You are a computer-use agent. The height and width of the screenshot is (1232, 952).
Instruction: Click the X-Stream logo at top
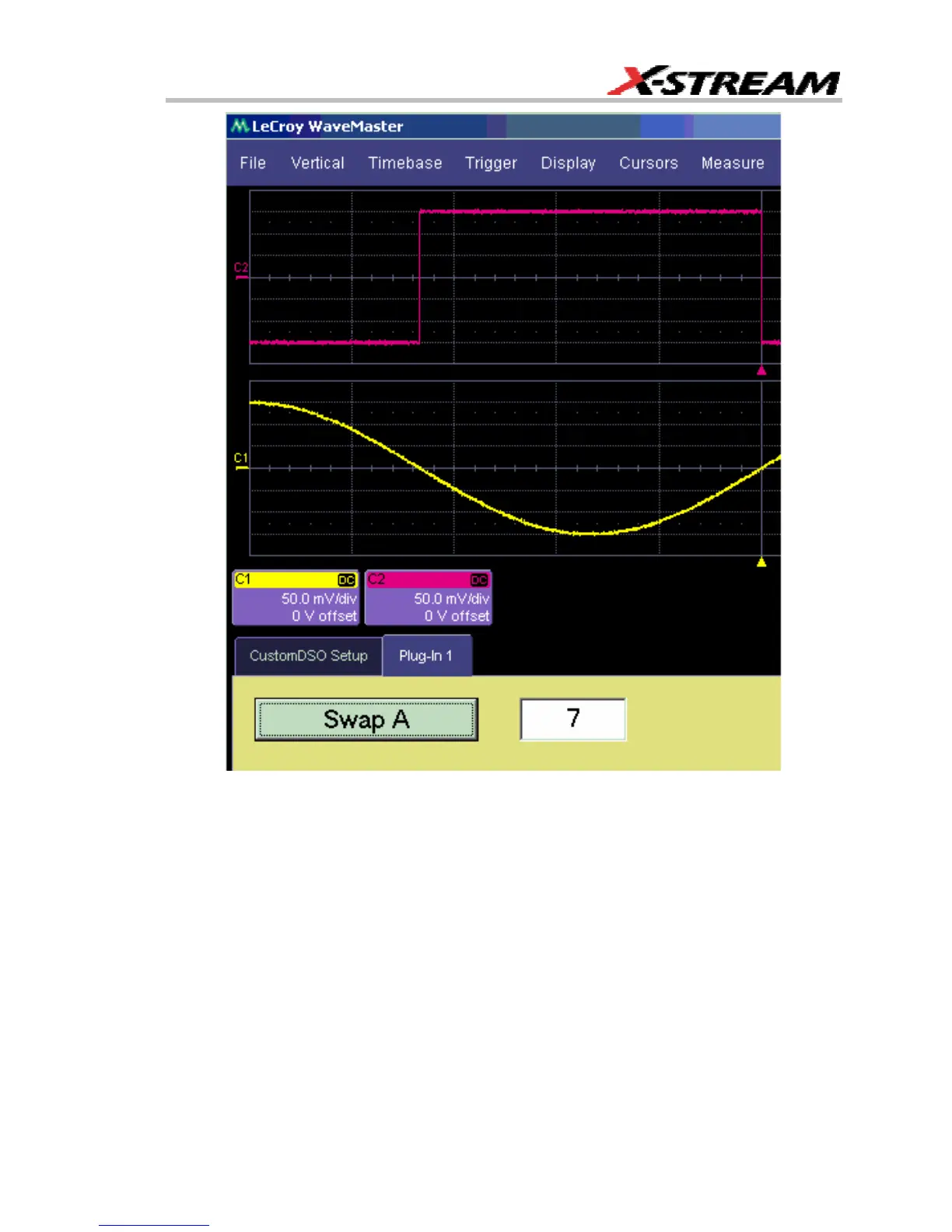pyautogui.click(x=723, y=81)
